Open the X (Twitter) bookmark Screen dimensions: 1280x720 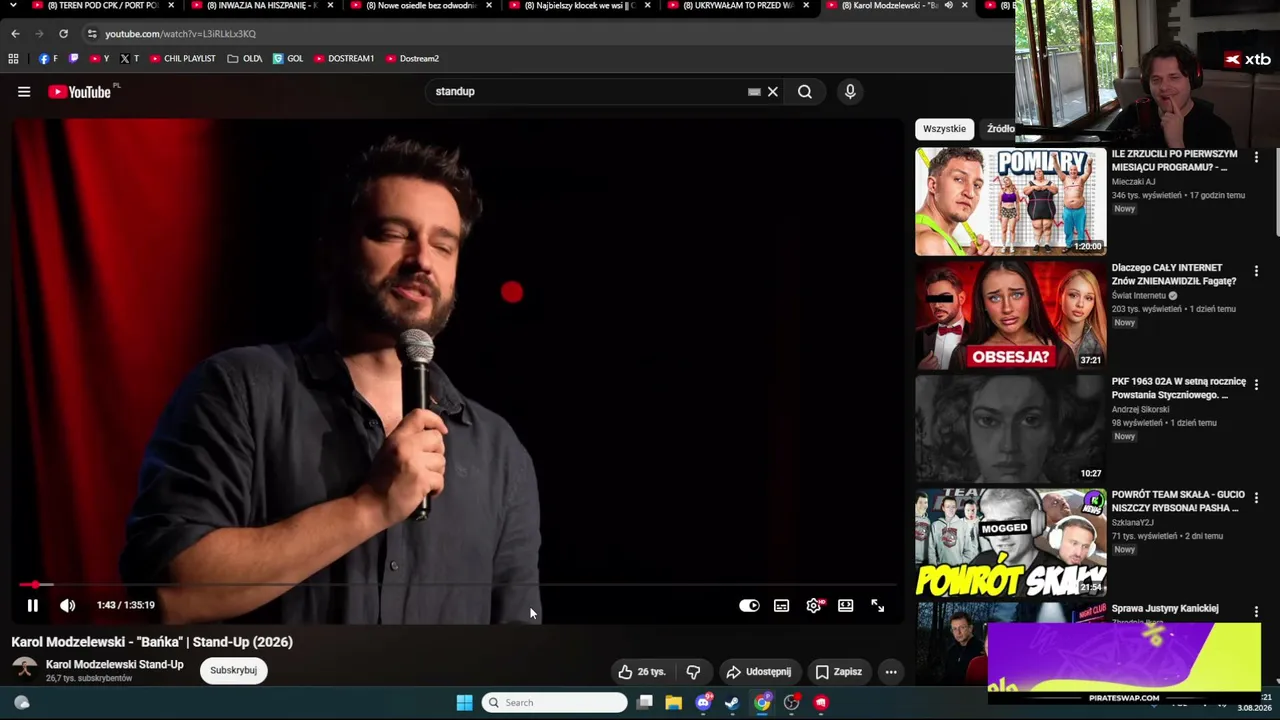130,59
